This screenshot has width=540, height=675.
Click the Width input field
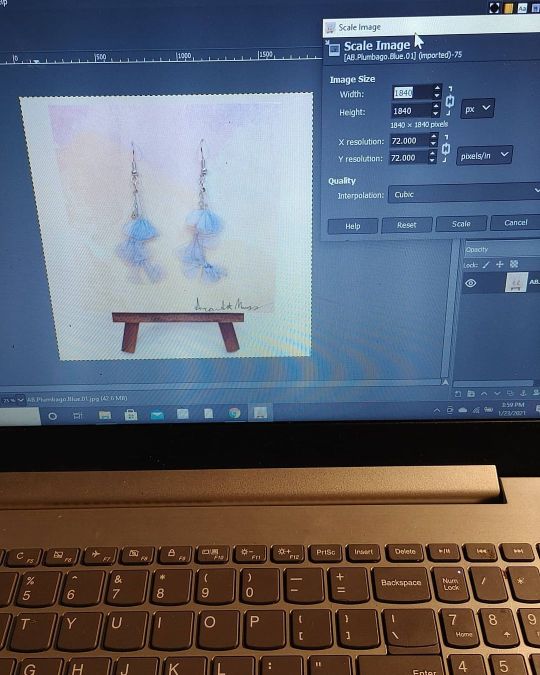(412, 93)
